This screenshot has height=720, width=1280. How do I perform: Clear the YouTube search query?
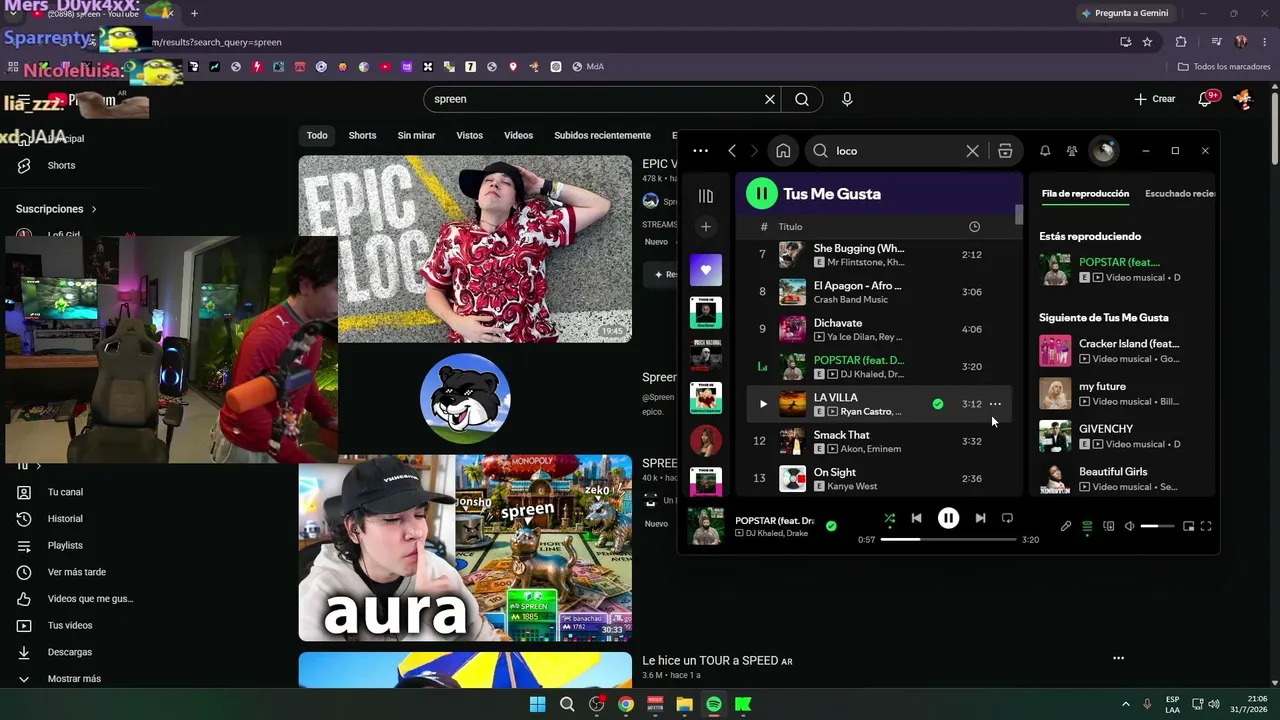click(769, 99)
